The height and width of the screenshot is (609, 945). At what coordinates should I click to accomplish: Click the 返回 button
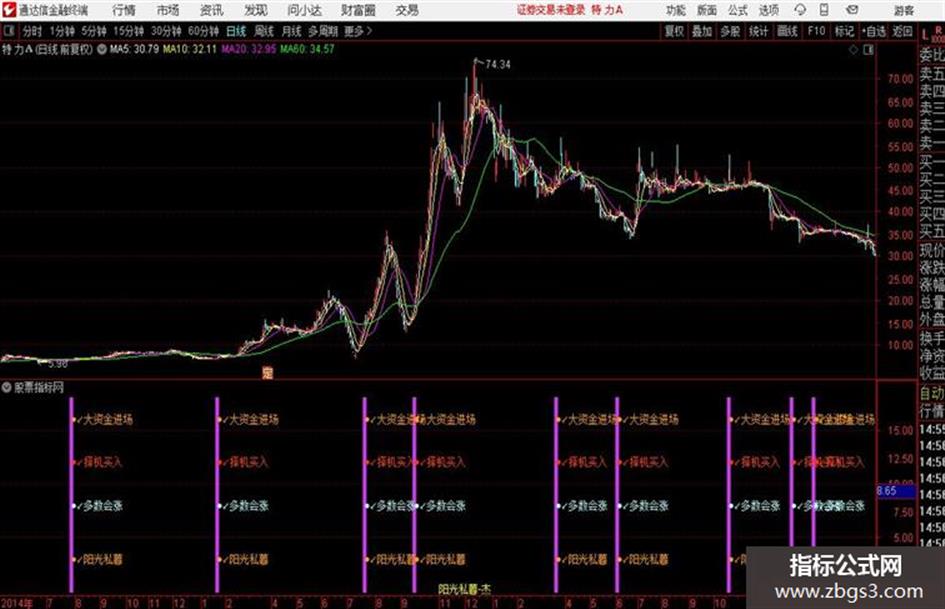pyautogui.click(x=902, y=31)
